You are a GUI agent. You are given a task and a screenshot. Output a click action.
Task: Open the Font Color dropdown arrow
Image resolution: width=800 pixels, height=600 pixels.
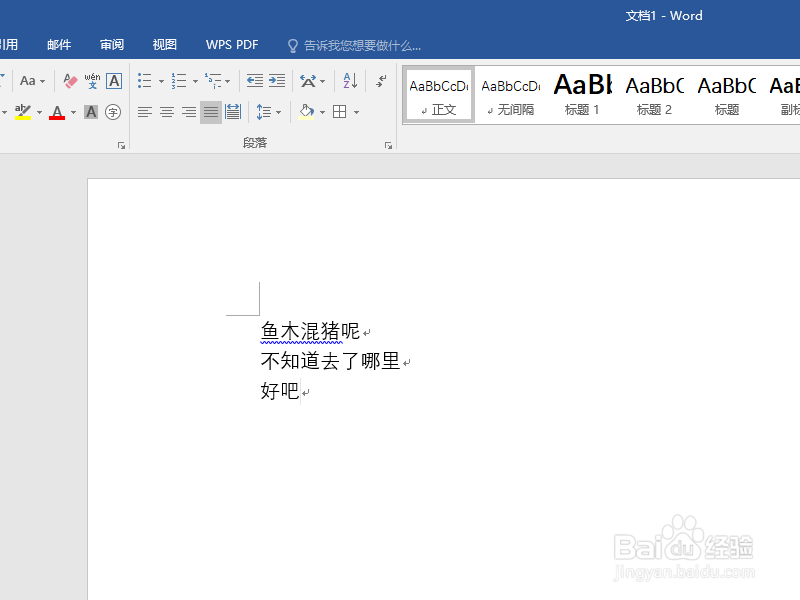71,111
